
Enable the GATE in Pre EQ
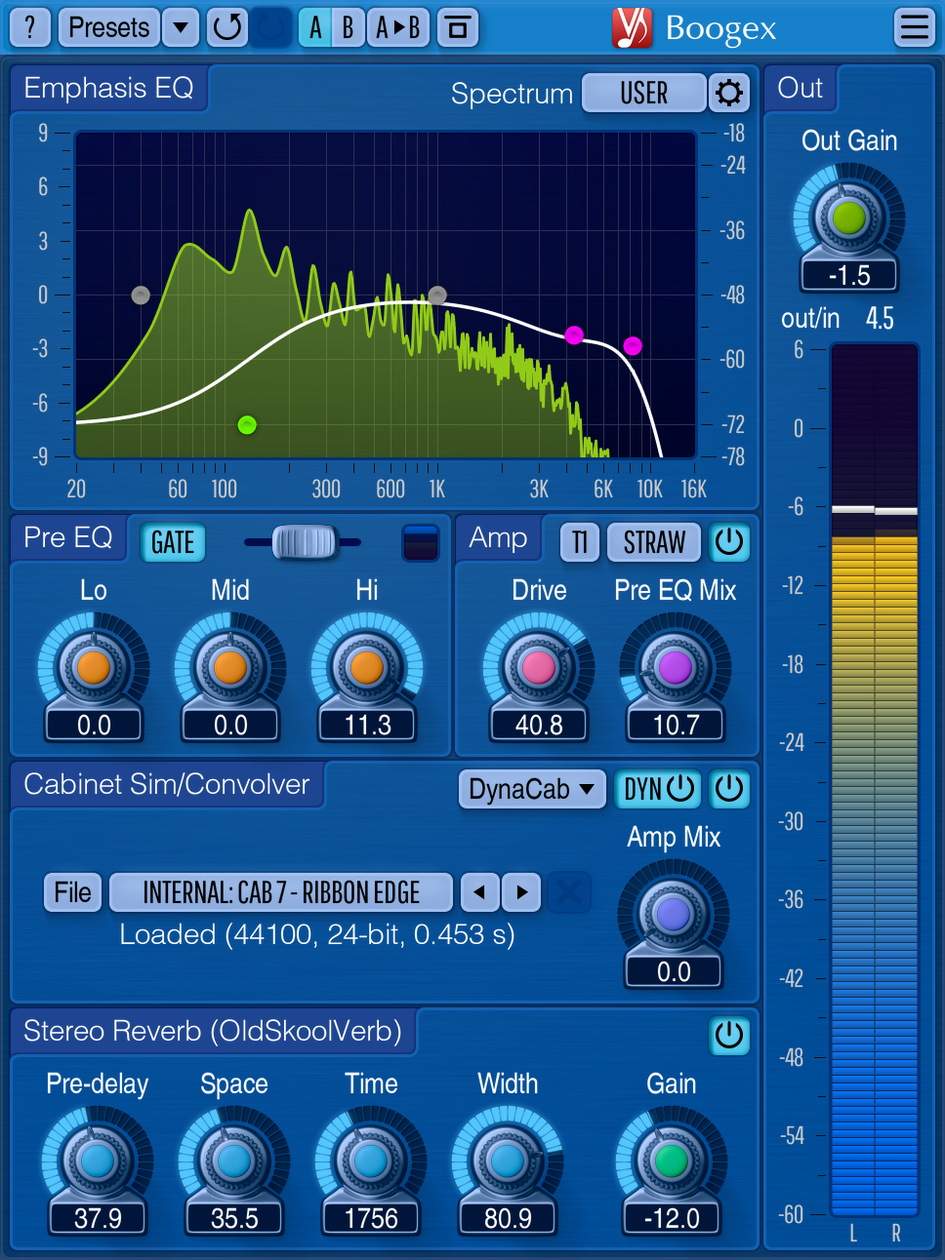click(171, 543)
